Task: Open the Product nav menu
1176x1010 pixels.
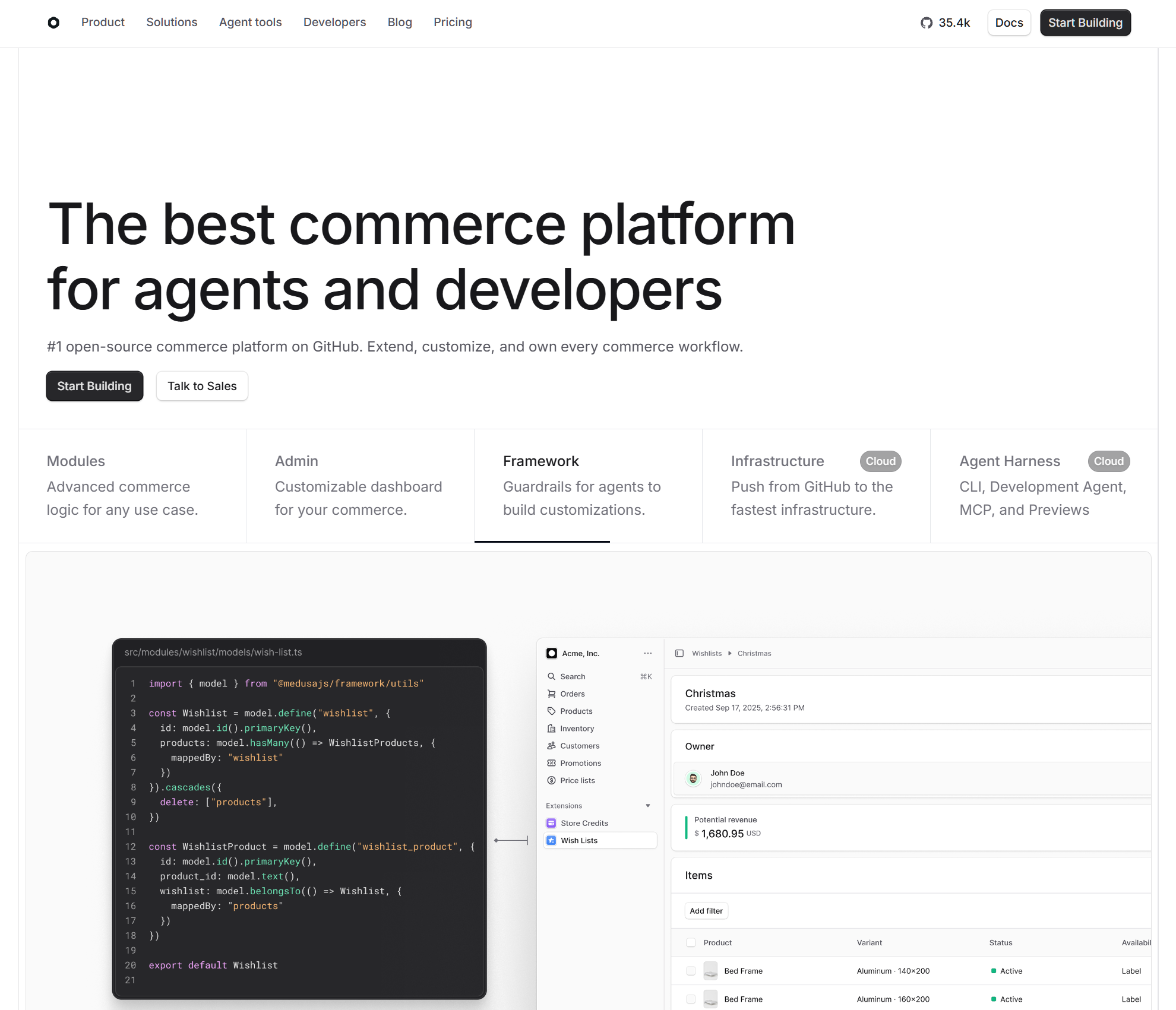Action: tap(103, 23)
